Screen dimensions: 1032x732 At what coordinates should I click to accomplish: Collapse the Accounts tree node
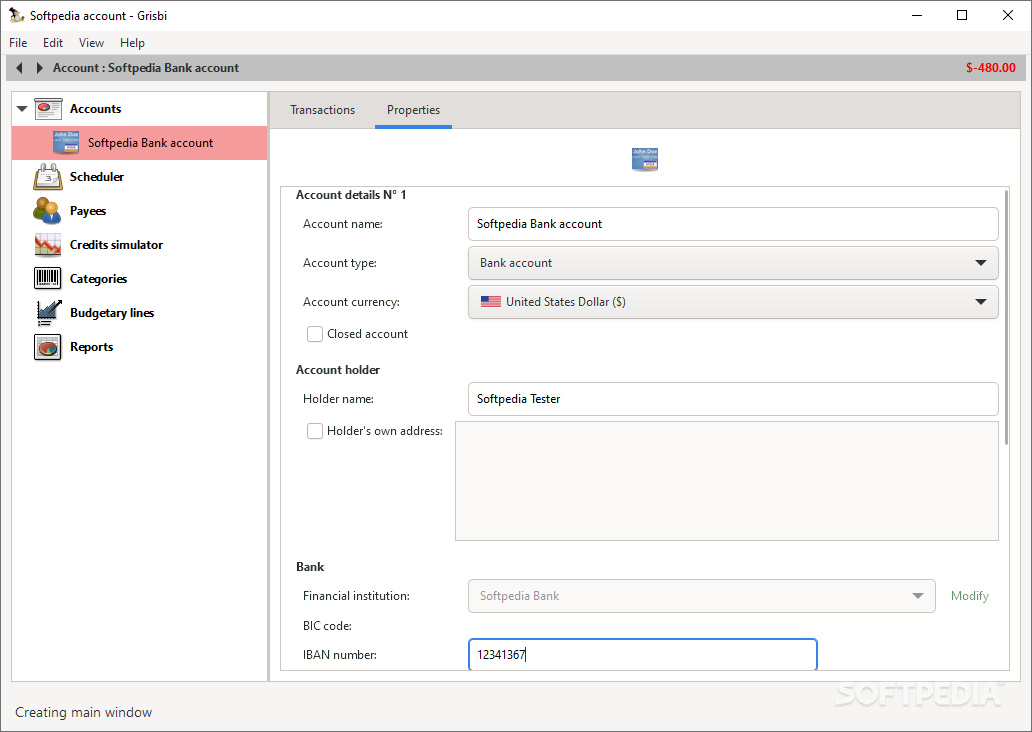tap(22, 109)
